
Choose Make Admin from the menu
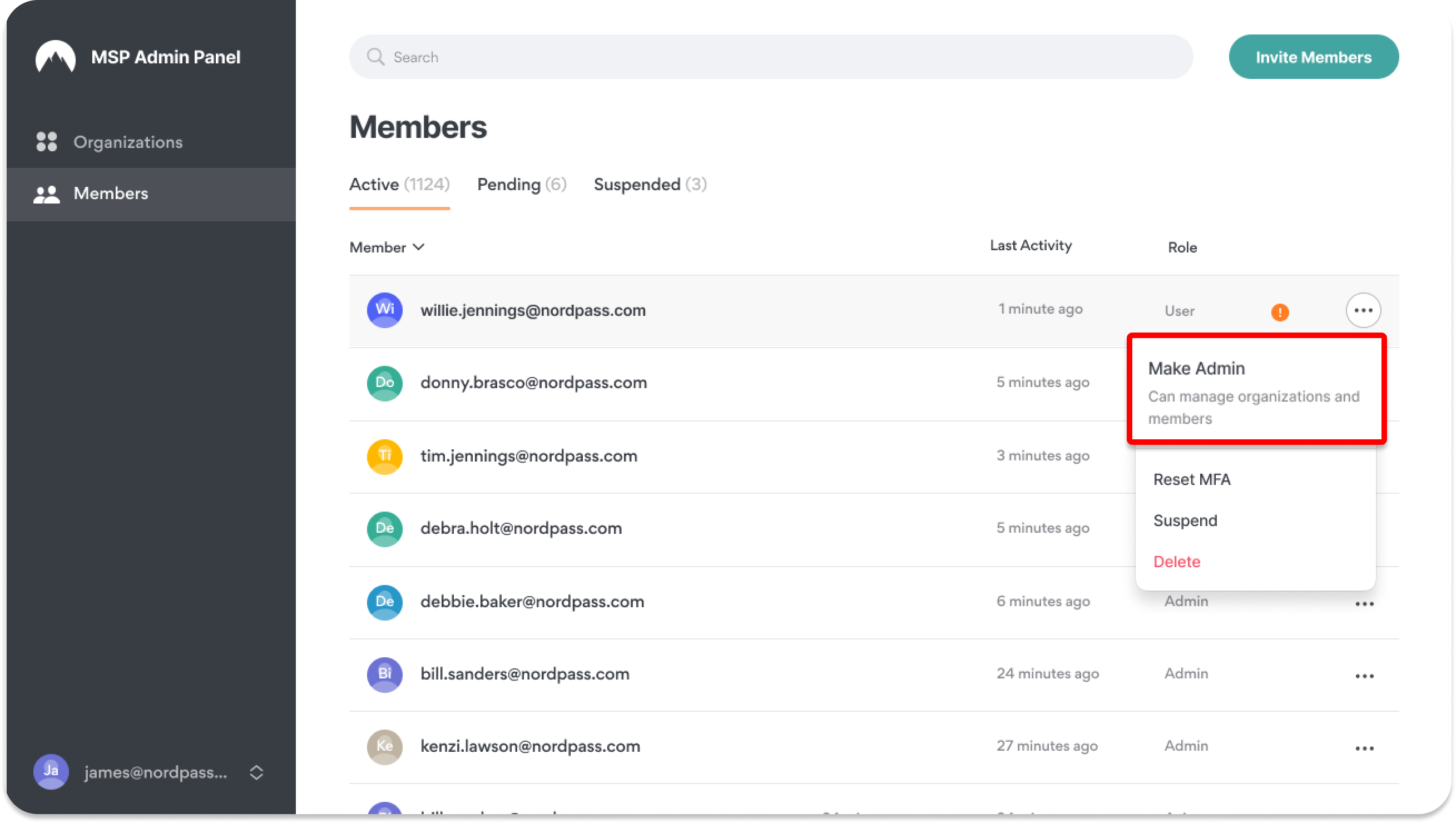[x=1256, y=390]
